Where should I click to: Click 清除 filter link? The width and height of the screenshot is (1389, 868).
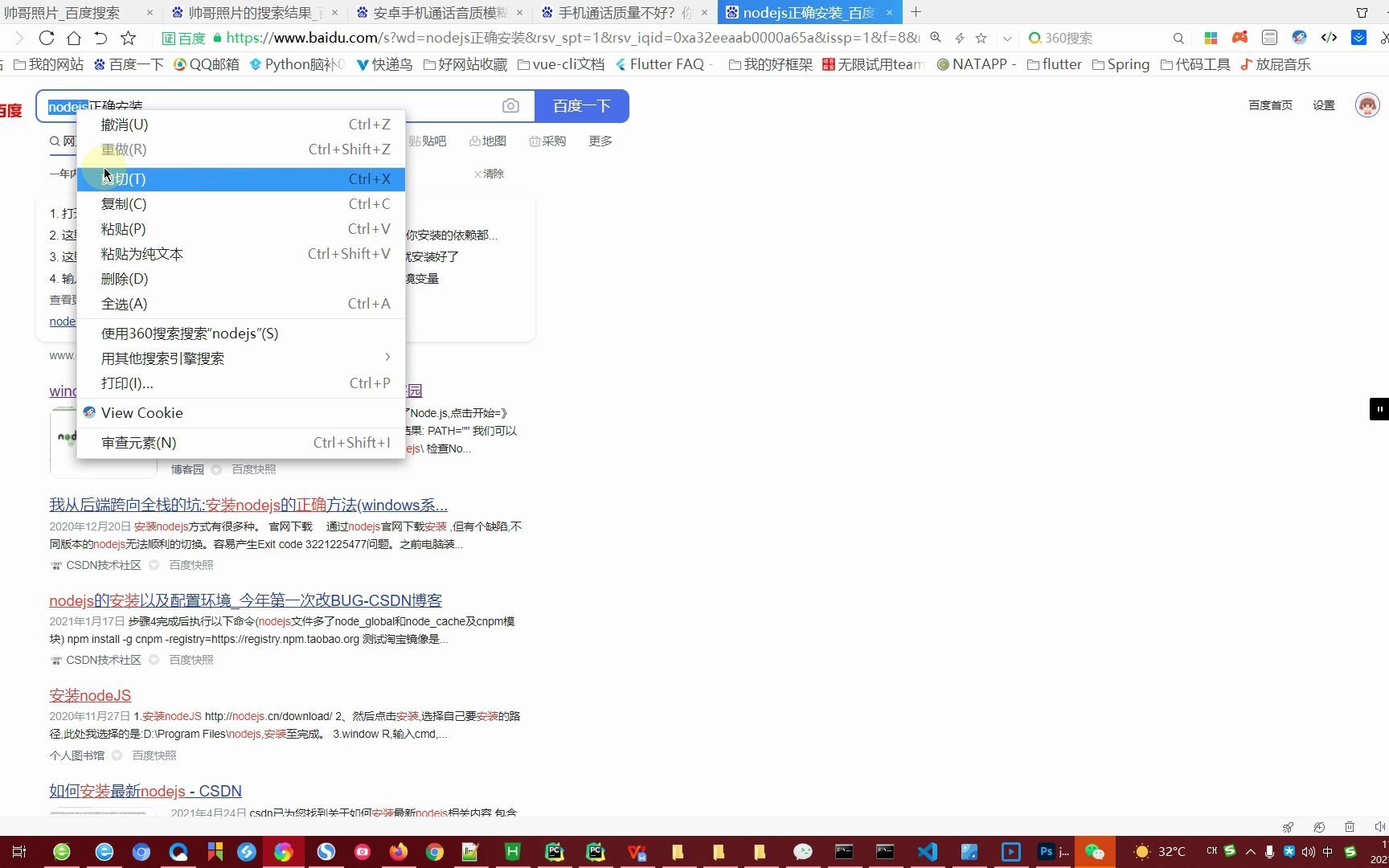(489, 174)
